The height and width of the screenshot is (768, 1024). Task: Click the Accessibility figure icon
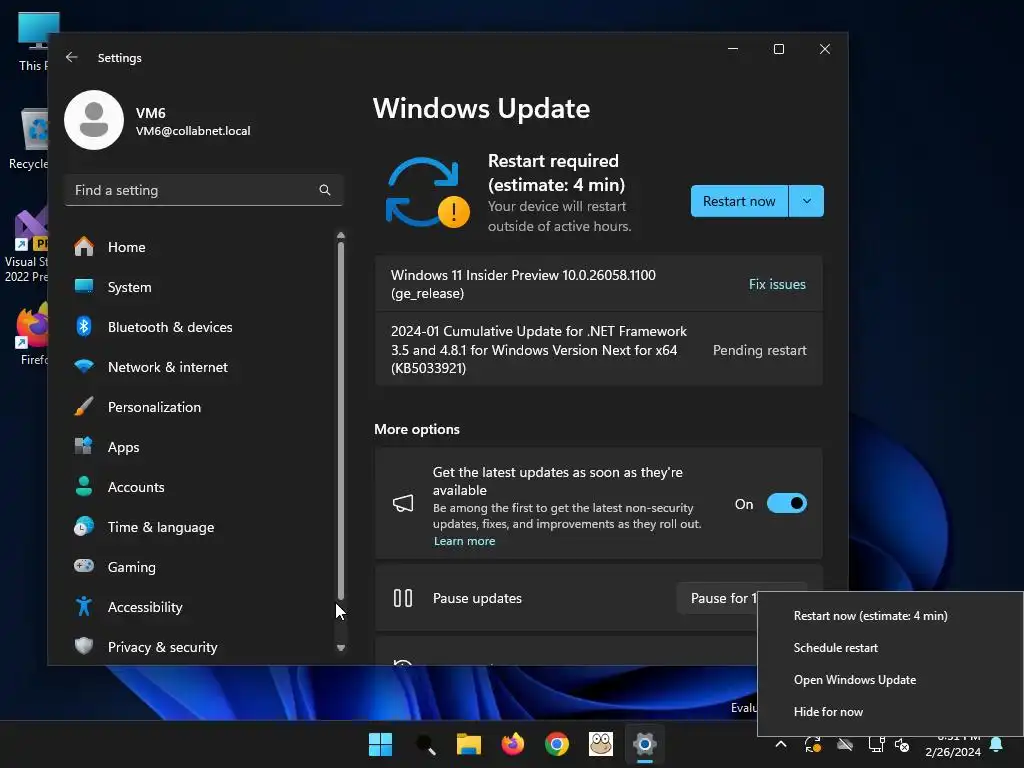[84, 606]
